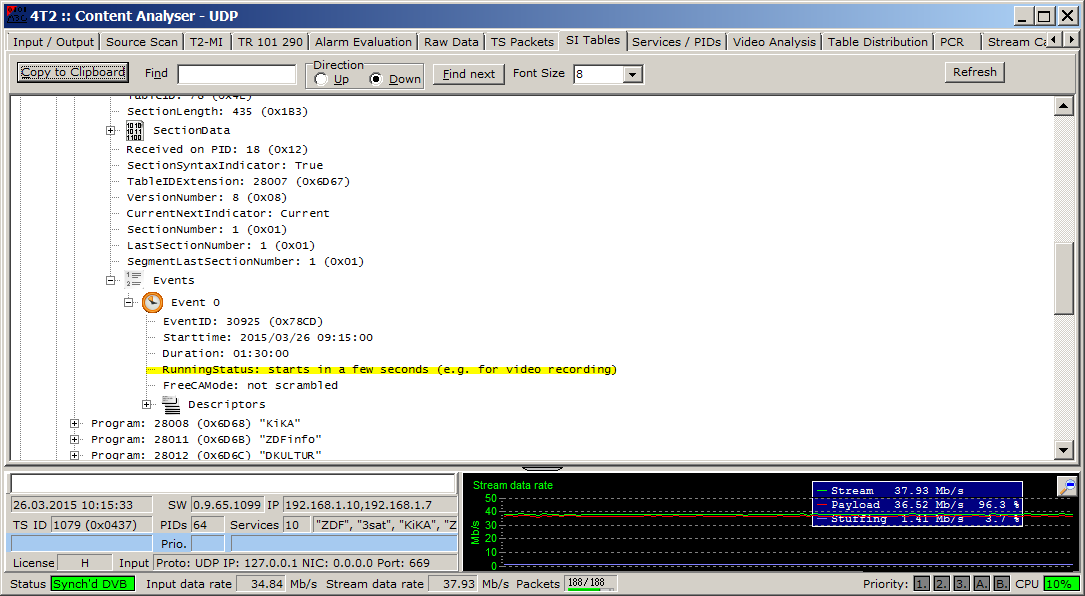
Task: Select the Up direction radio button
Action: coord(321,80)
